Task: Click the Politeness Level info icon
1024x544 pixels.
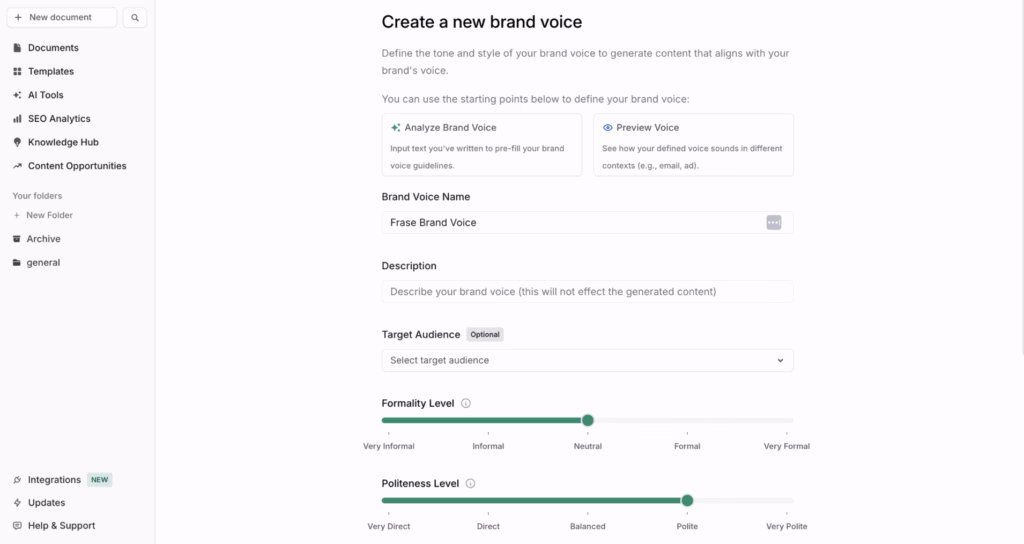Action: [471, 484]
